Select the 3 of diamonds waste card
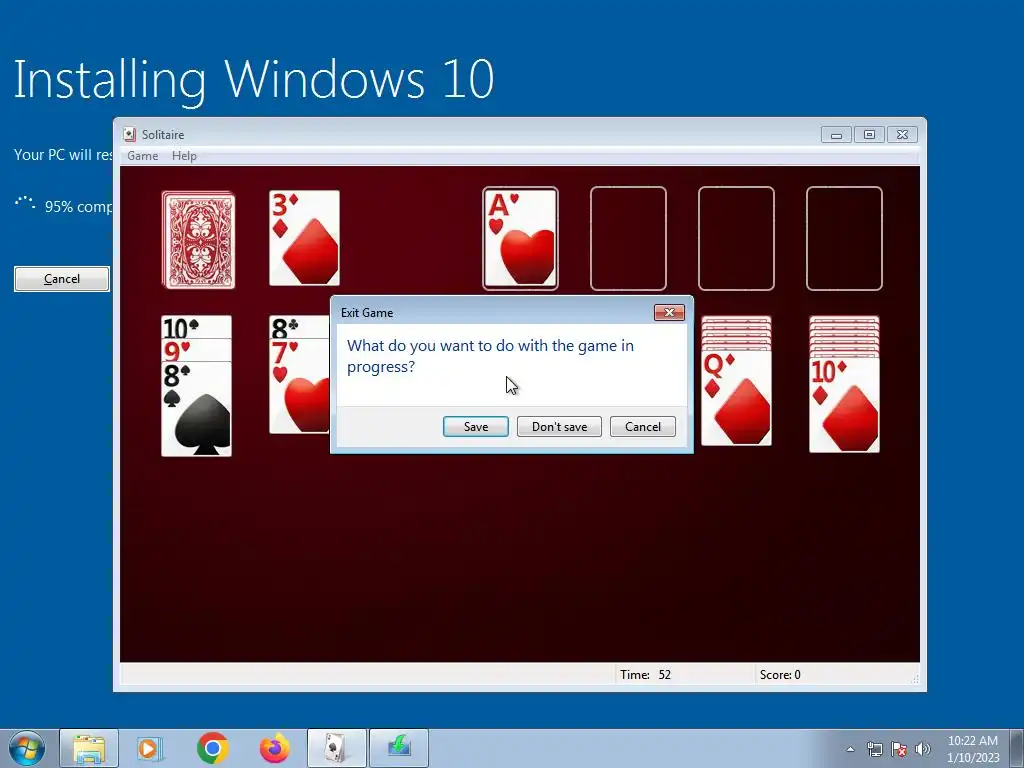 pos(304,238)
